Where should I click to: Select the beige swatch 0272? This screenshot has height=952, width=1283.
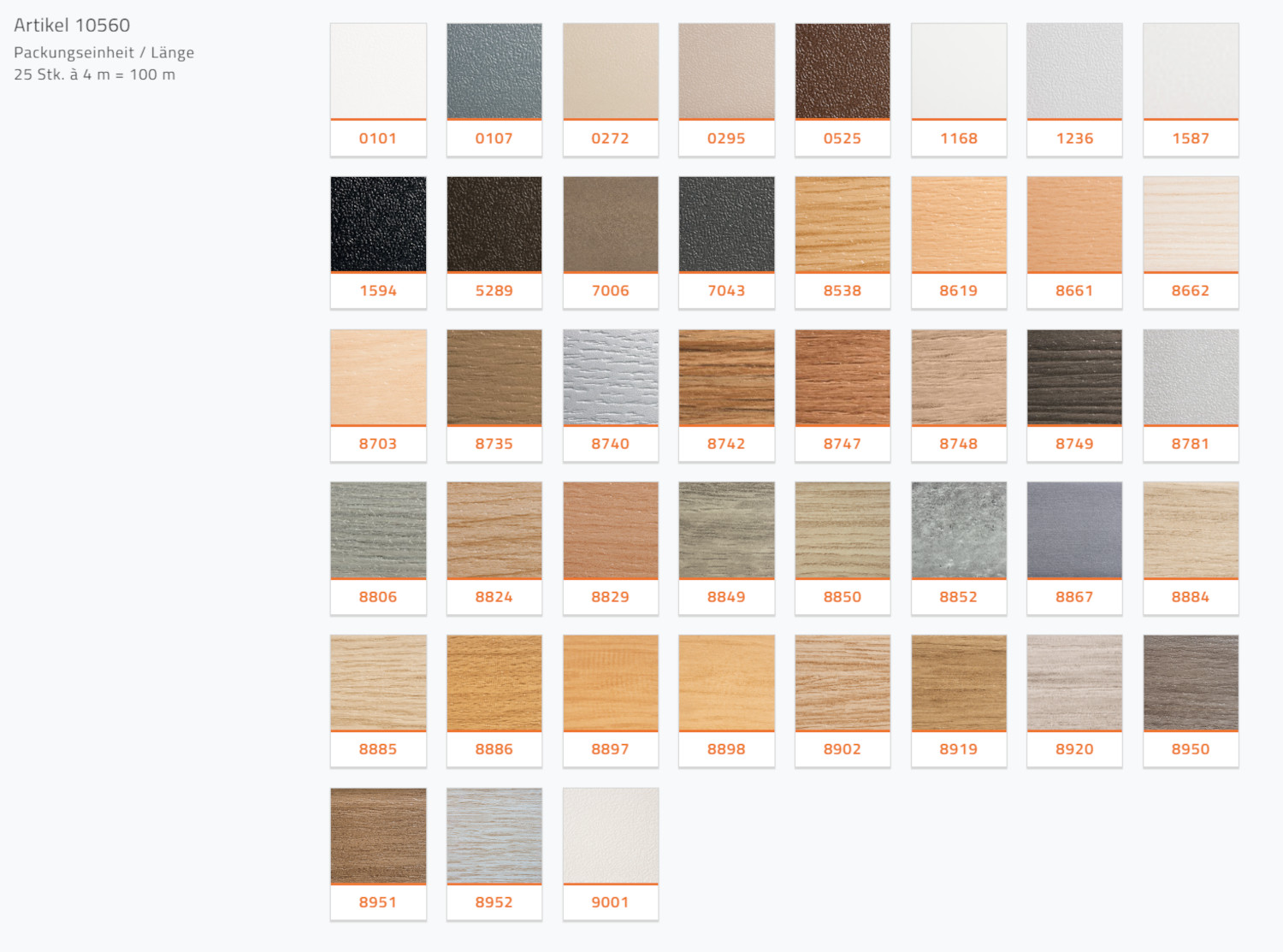611,72
